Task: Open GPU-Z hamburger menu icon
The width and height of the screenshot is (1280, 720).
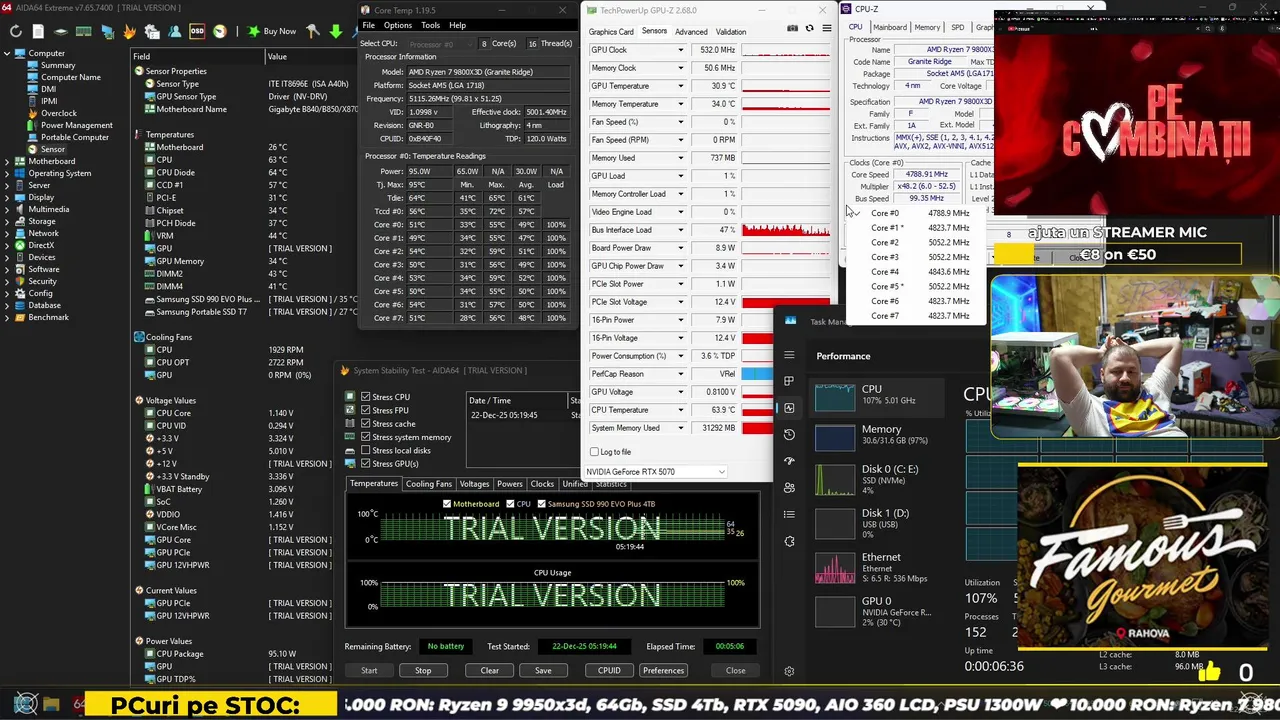Action: tap(827, 29)
